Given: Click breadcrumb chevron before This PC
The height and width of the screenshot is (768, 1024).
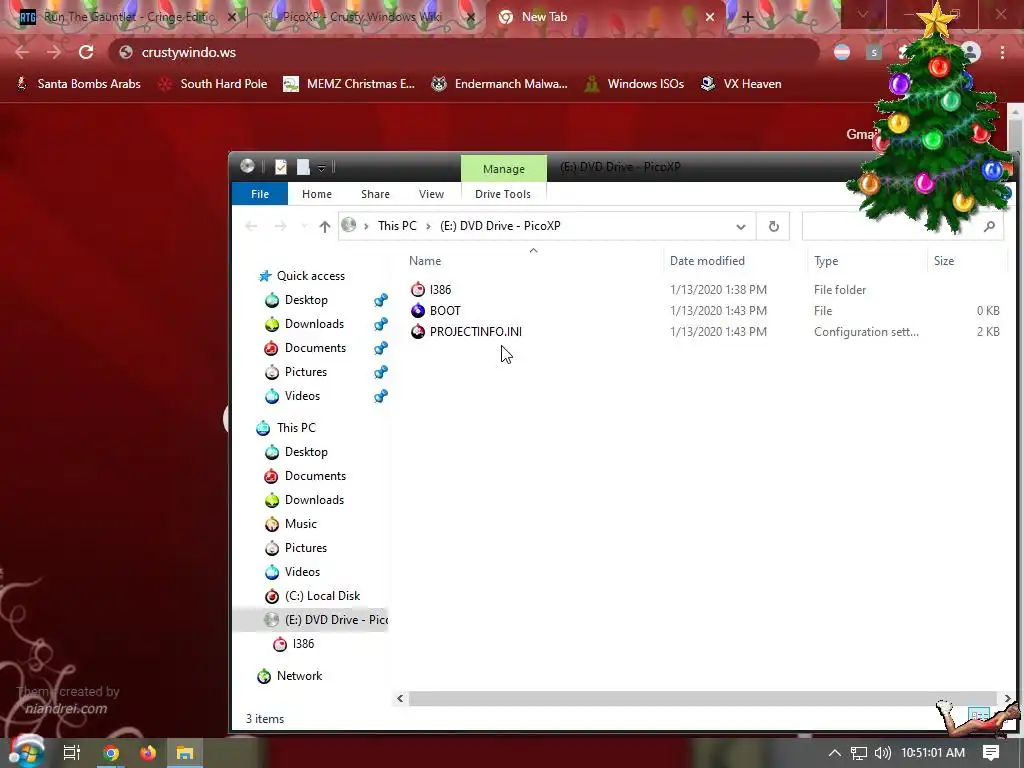Looking at the screenshot, I should [x=366, y=226].
